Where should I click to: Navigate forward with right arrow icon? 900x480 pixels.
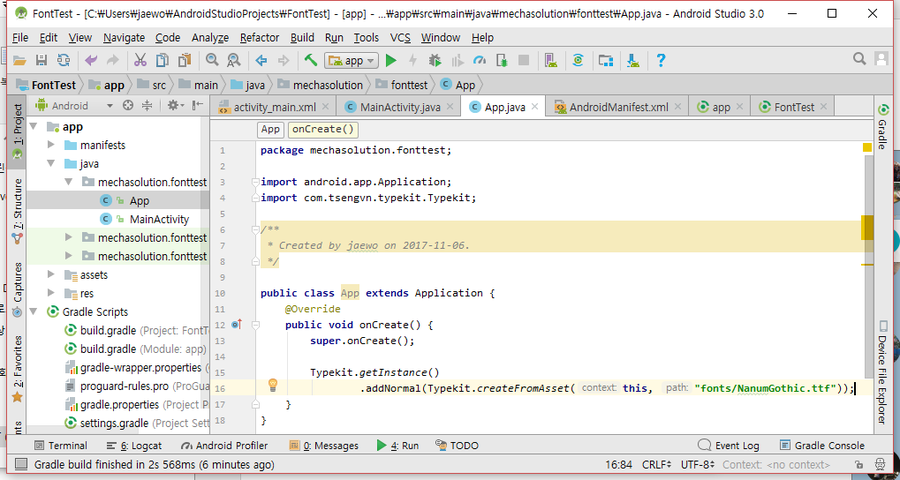pos(283,60)
